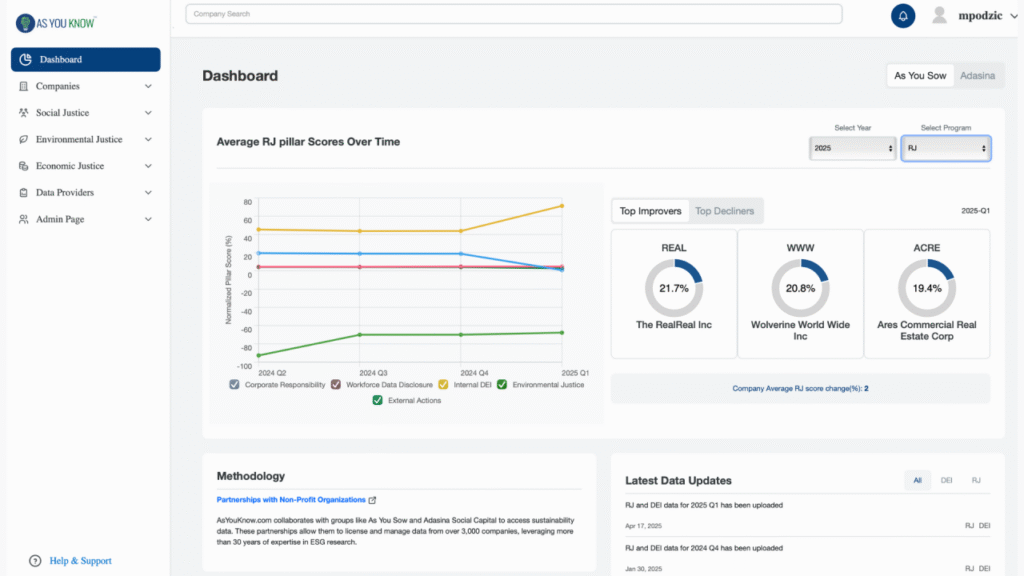Screen dimensions: 1024x576
Task: Select the Top Decliners tab
Action: 724,211
